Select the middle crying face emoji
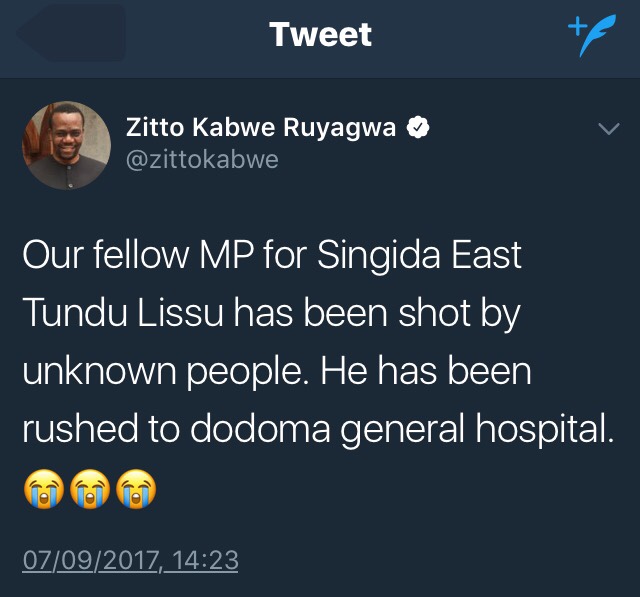 point(90,488)
